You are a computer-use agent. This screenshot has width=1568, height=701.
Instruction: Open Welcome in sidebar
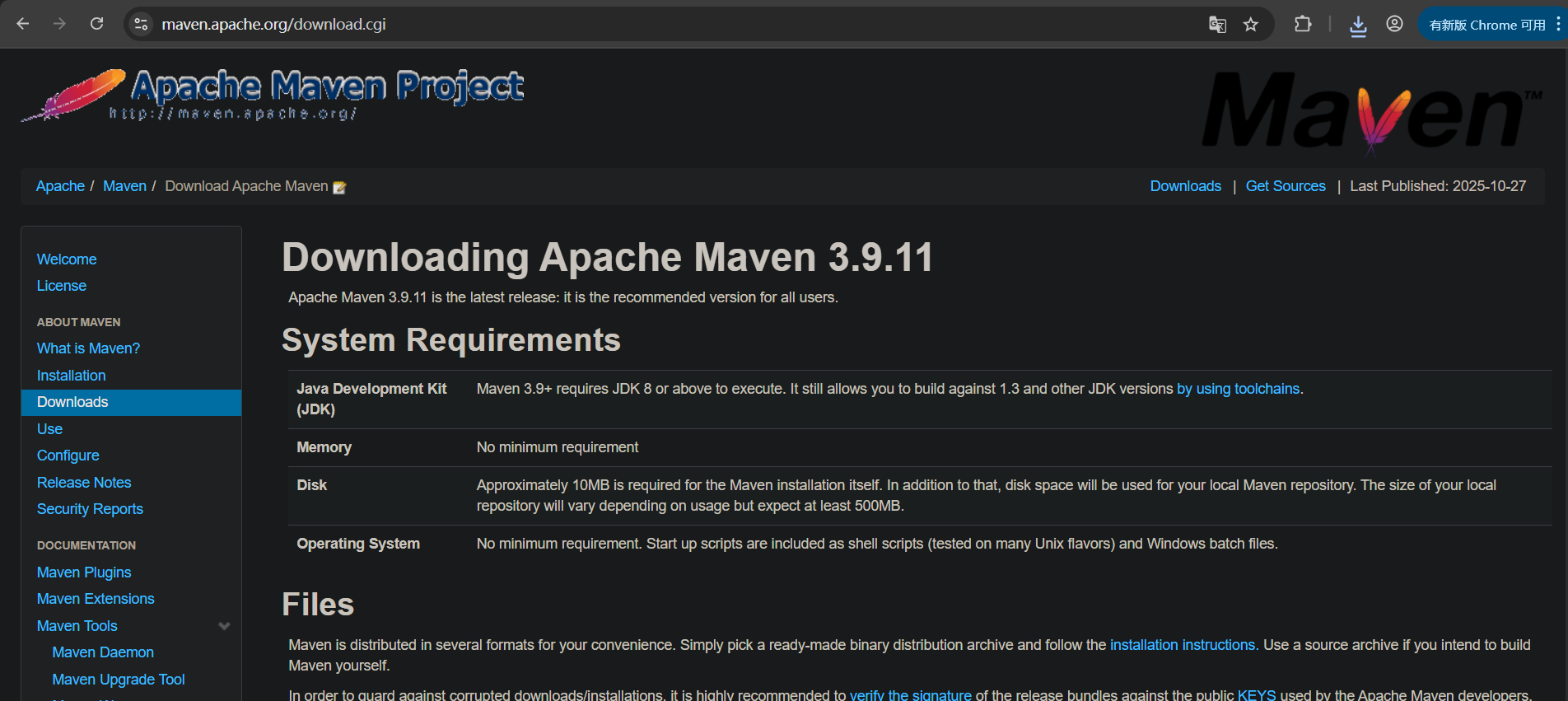click(x=67, y=259)
